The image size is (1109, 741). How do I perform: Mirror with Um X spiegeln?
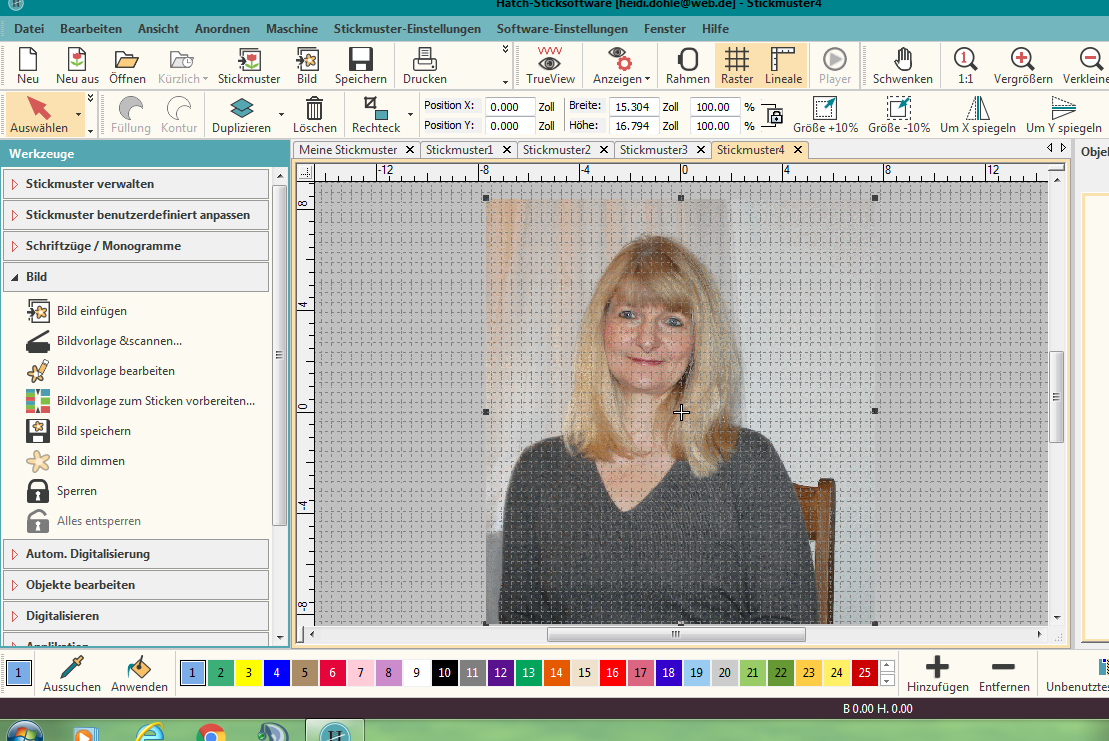click(977, 115)
